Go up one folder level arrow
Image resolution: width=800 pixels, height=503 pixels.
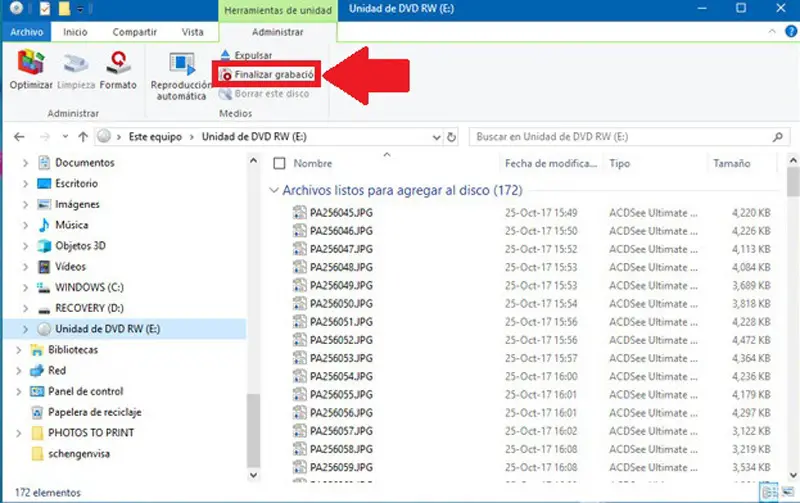point(83,137)
